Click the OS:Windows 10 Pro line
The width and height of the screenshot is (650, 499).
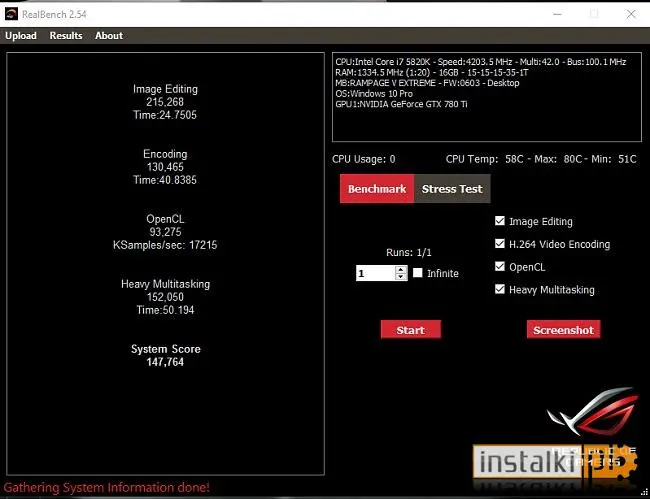click(x=374, y=94)
